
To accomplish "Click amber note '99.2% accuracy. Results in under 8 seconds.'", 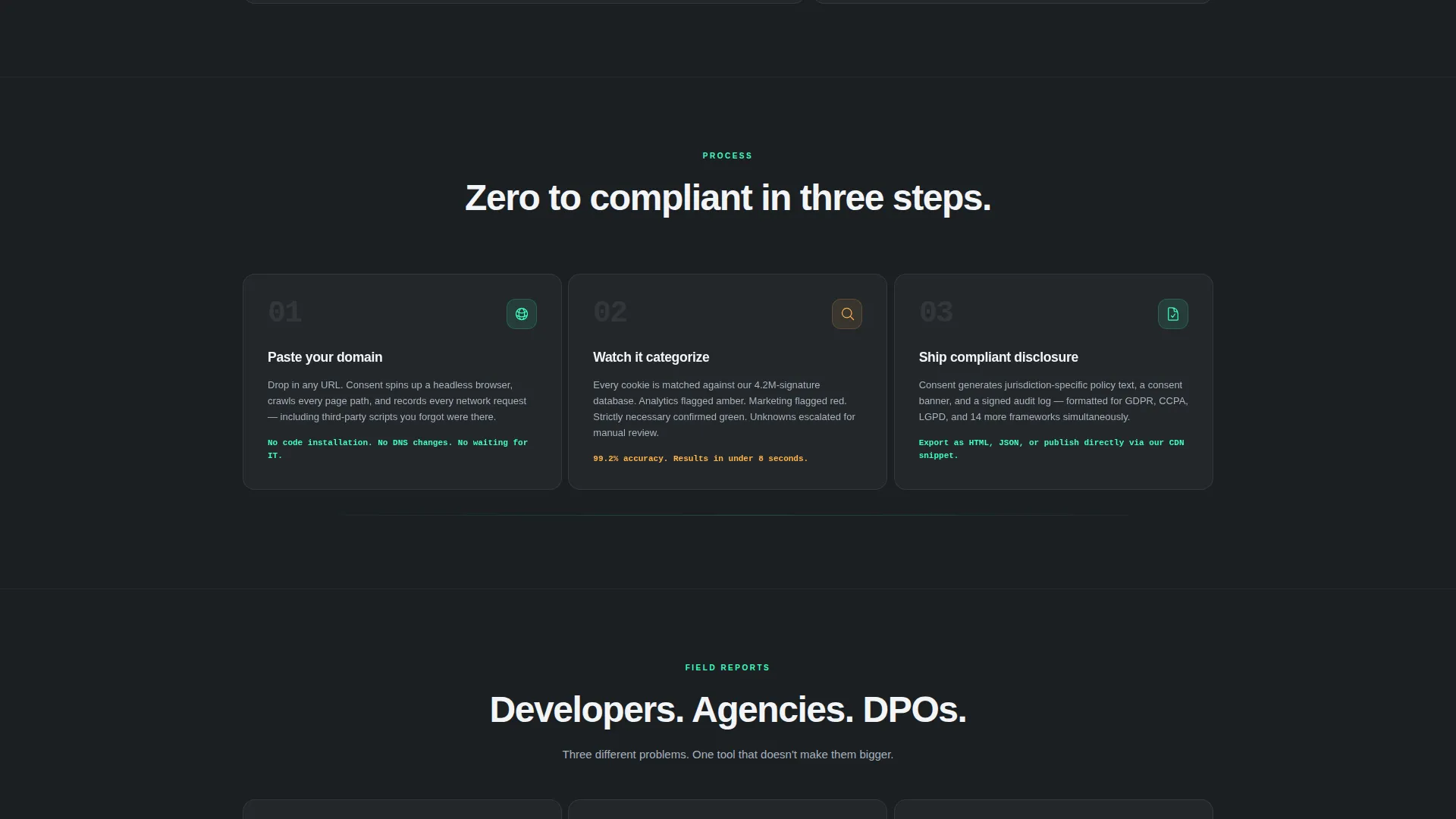I will (x=700, y=459).
